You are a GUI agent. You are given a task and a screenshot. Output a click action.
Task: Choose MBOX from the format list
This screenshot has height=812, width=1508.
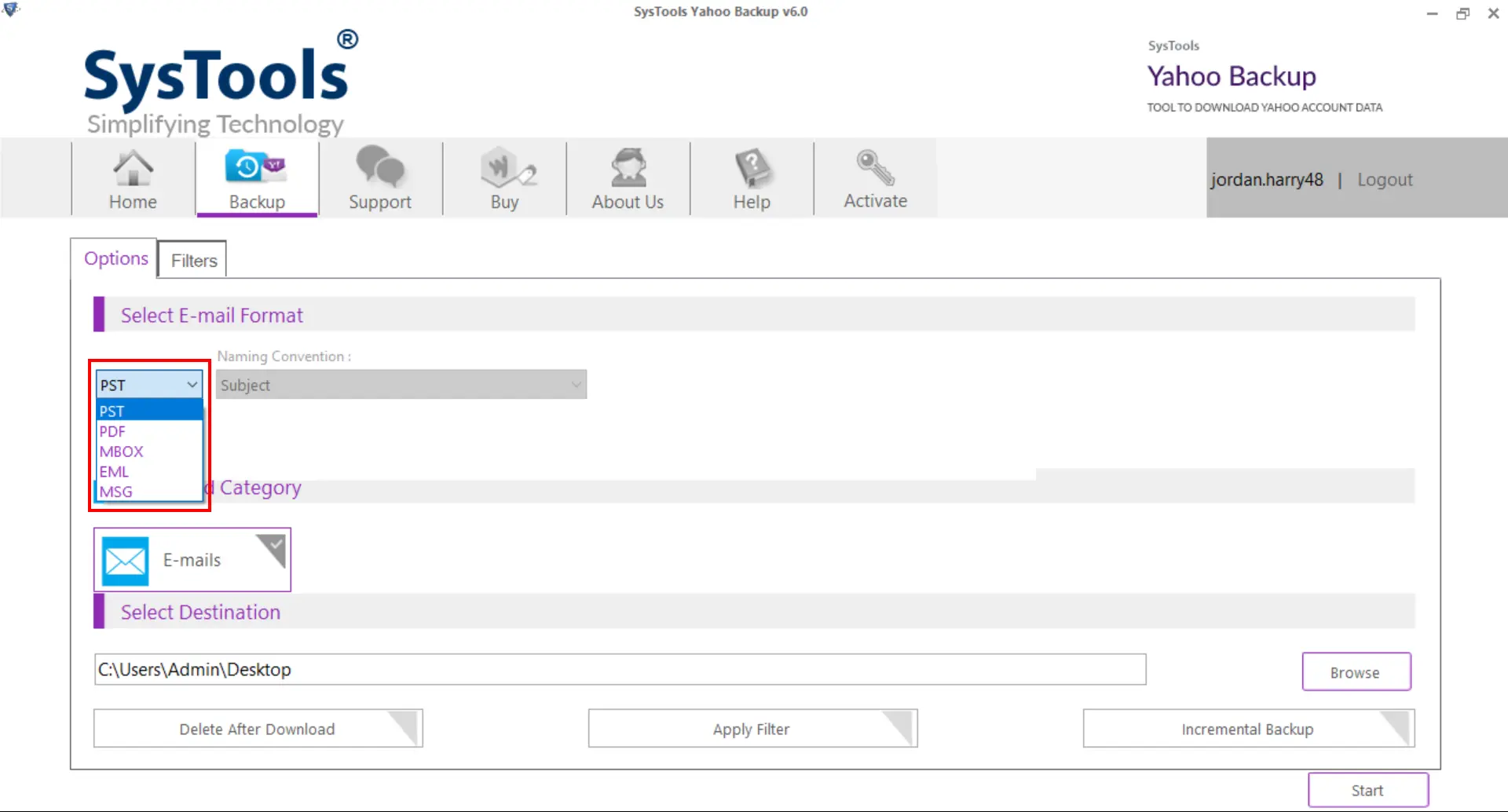coord(149,452)
